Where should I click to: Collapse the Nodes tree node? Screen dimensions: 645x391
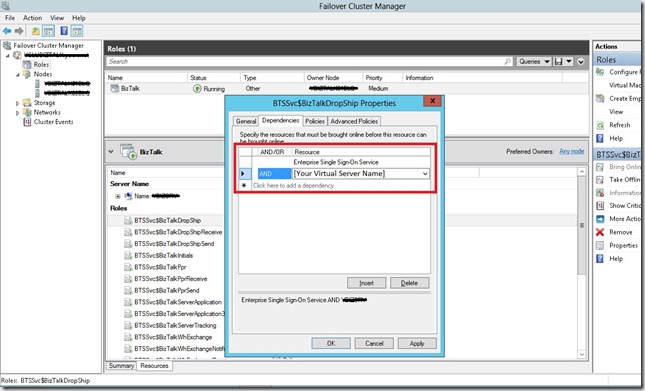click(x=17, y=74)
